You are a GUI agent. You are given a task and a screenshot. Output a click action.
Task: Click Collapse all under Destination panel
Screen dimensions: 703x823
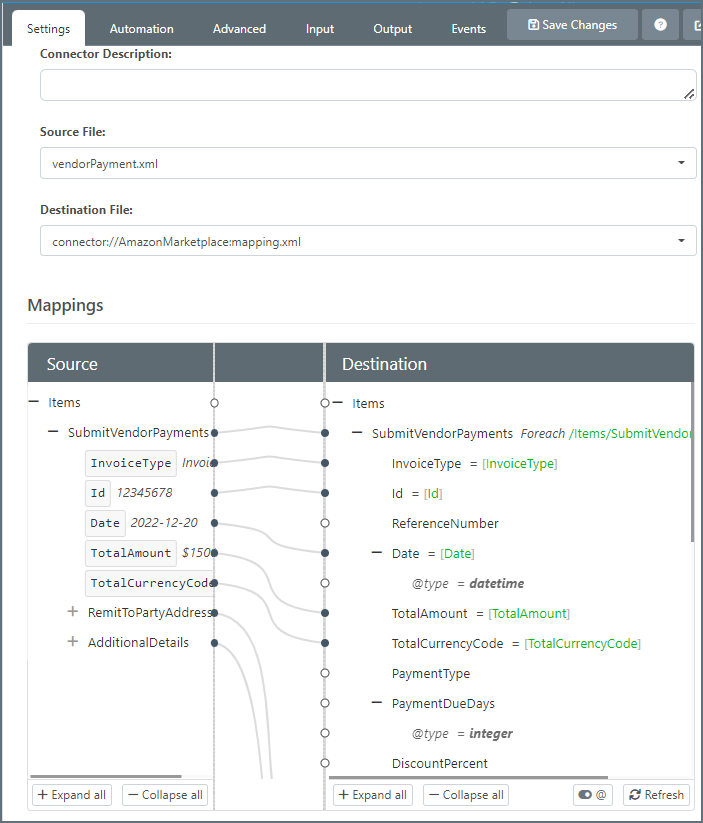pyautogui.click(x=466, y=795)
